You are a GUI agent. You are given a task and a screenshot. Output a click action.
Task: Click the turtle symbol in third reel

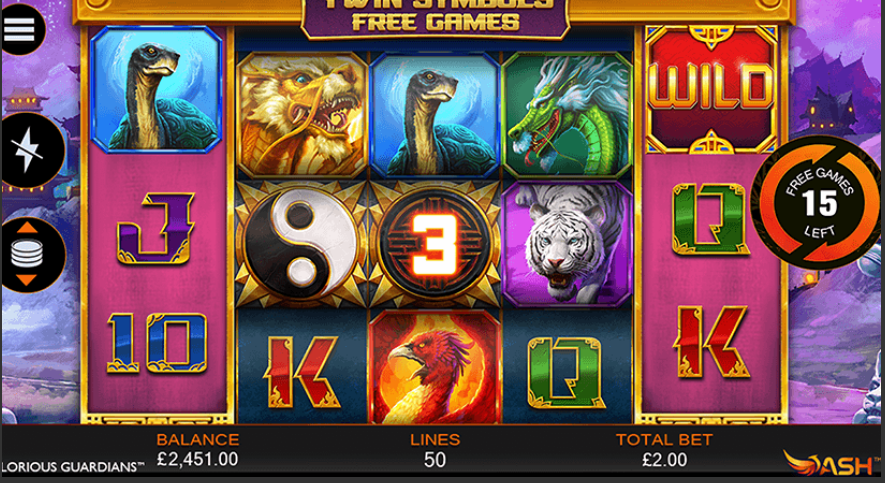pos(435,116)
